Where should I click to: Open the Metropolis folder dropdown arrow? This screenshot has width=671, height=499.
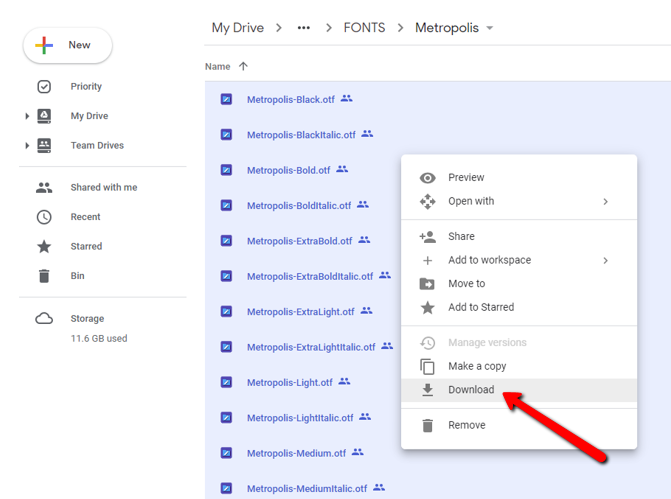click(490, 28)
